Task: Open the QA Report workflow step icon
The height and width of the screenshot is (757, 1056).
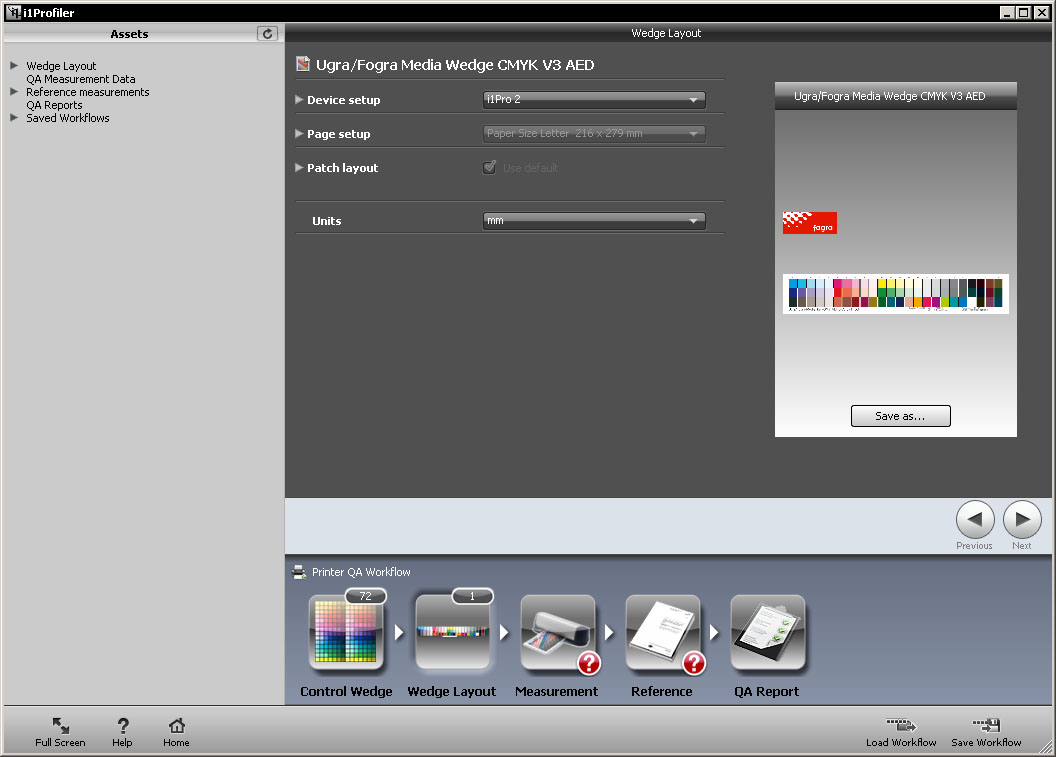Action: click(x=767, y=634)
